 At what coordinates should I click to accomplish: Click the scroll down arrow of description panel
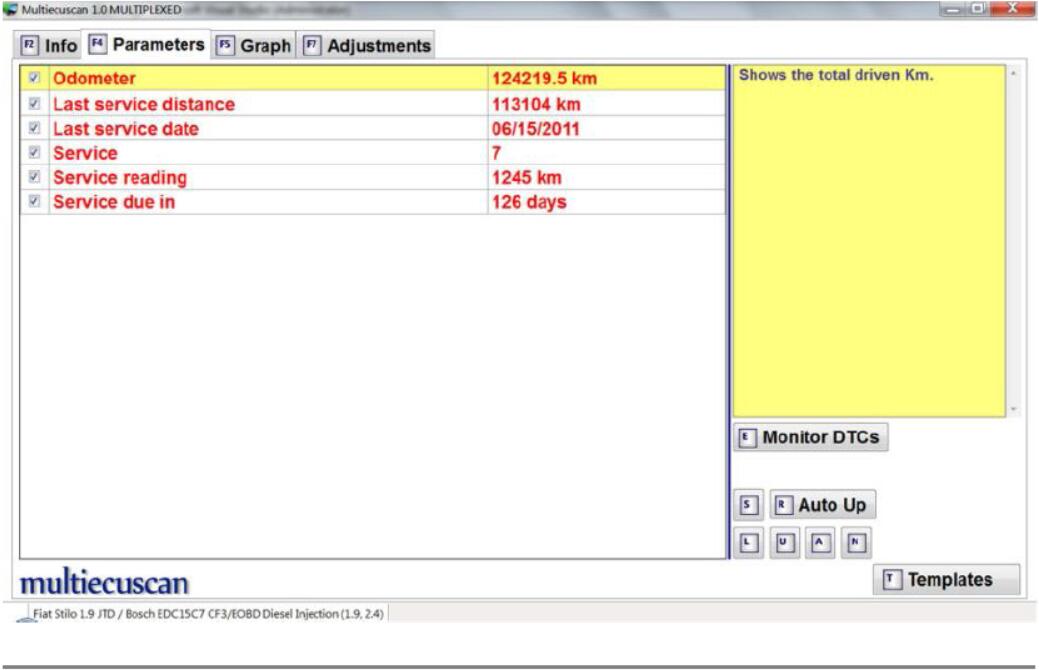1013,410
